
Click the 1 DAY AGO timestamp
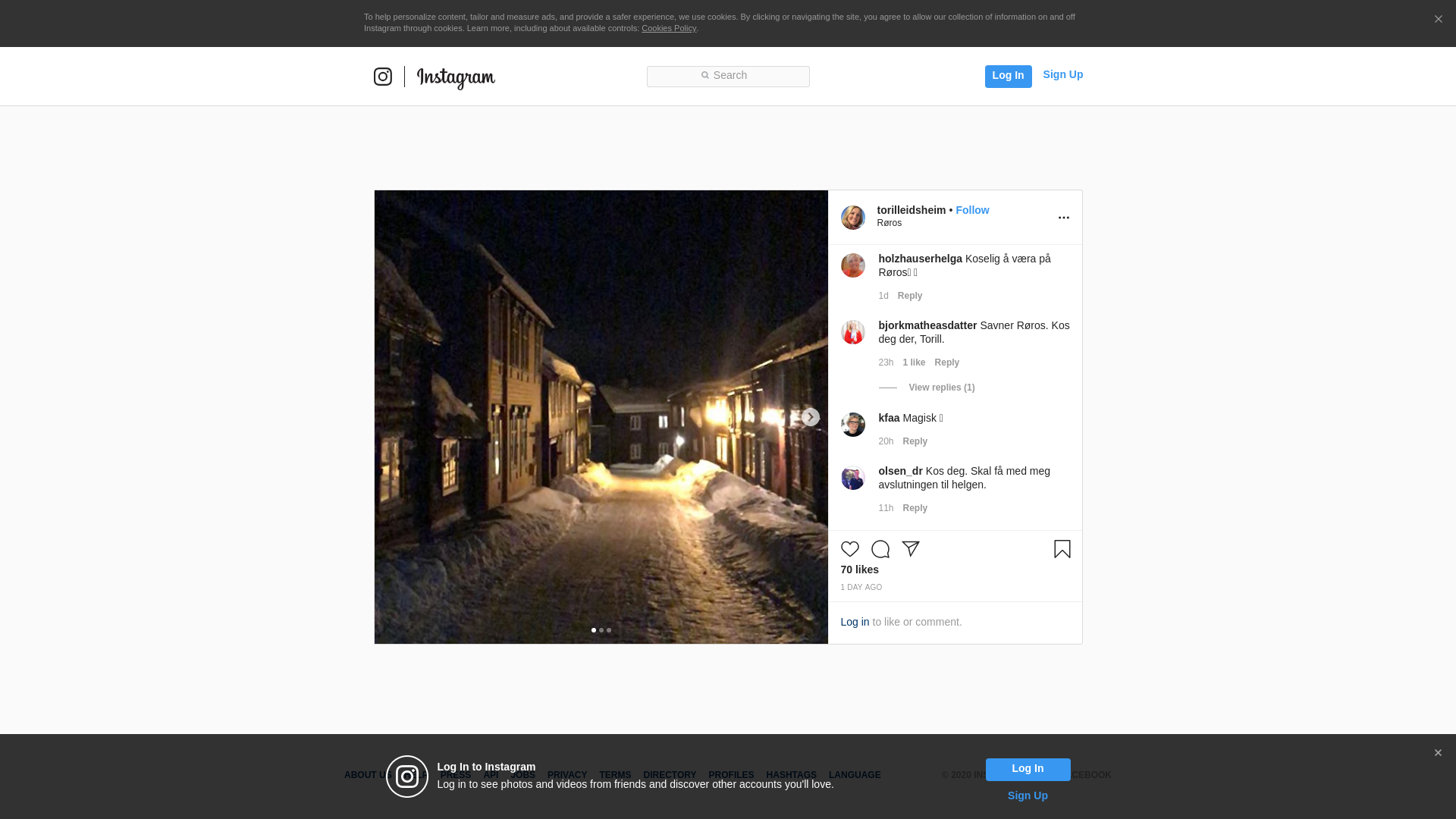[861, 588]
